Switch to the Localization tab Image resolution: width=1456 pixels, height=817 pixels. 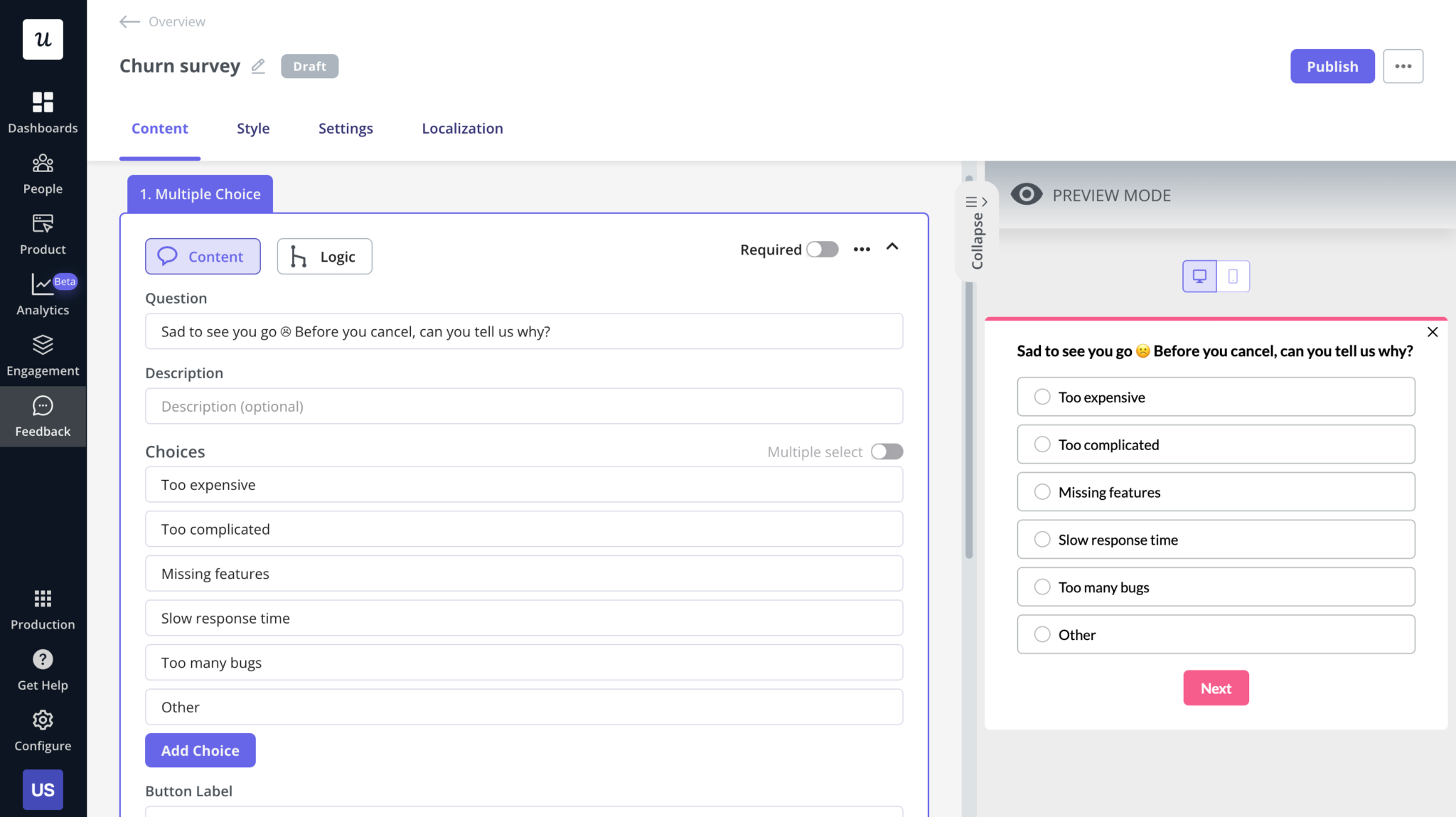click(461, 128)
